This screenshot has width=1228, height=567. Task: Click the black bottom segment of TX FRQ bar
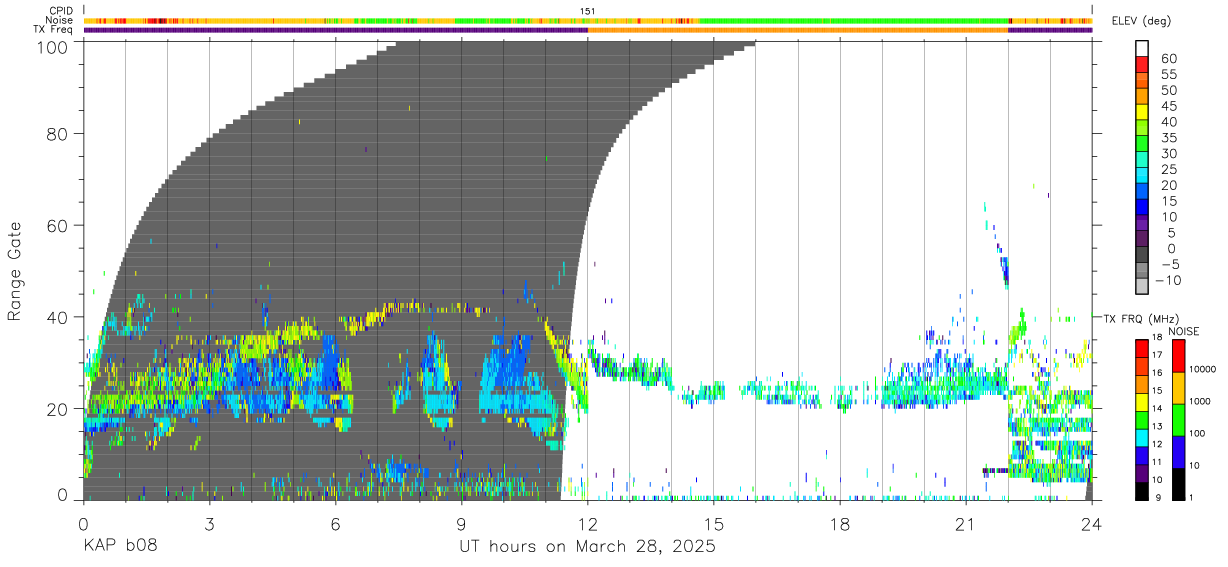coord(1141,492)
